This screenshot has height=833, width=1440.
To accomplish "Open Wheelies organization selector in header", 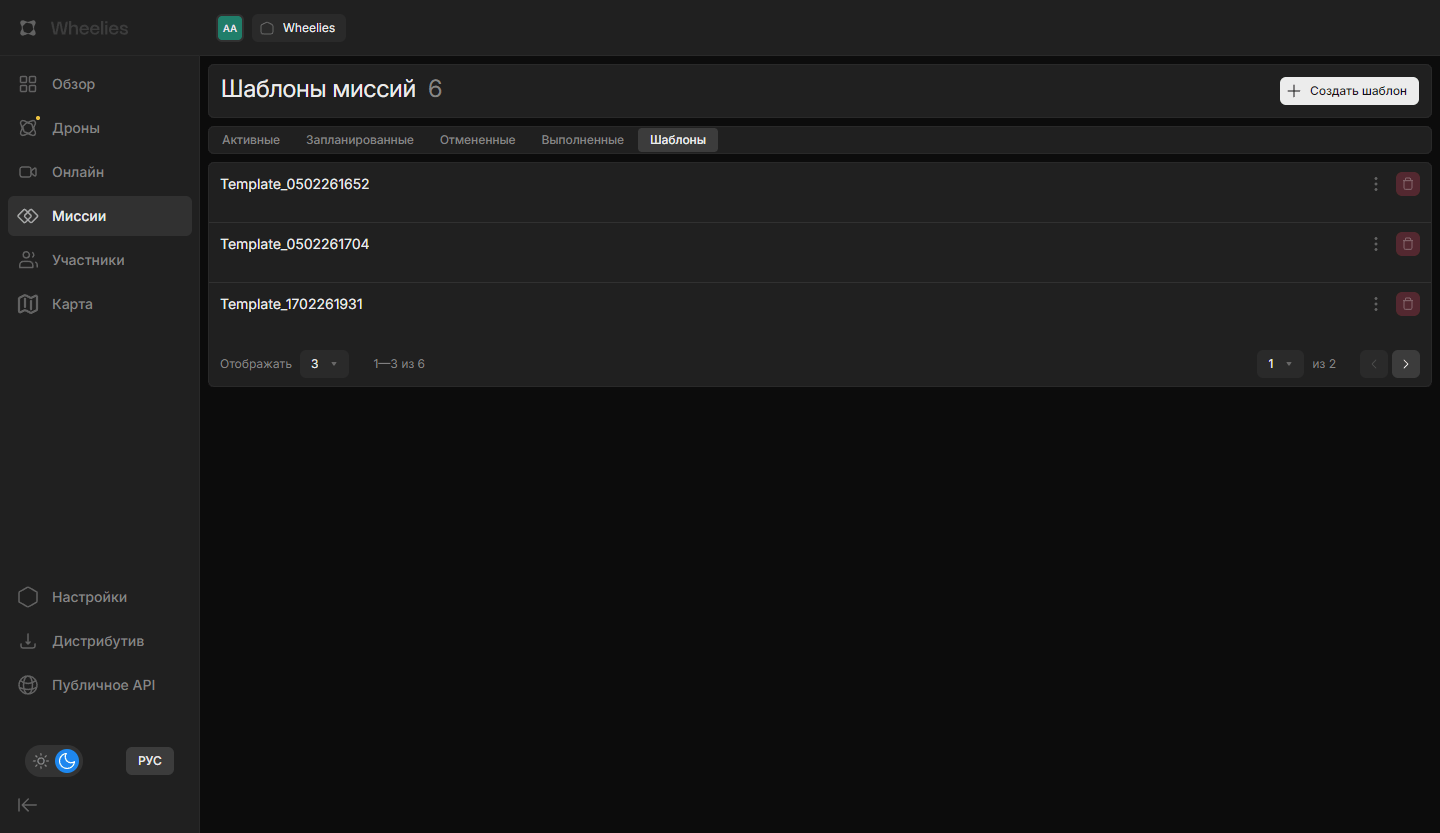I will coord(299,28).
